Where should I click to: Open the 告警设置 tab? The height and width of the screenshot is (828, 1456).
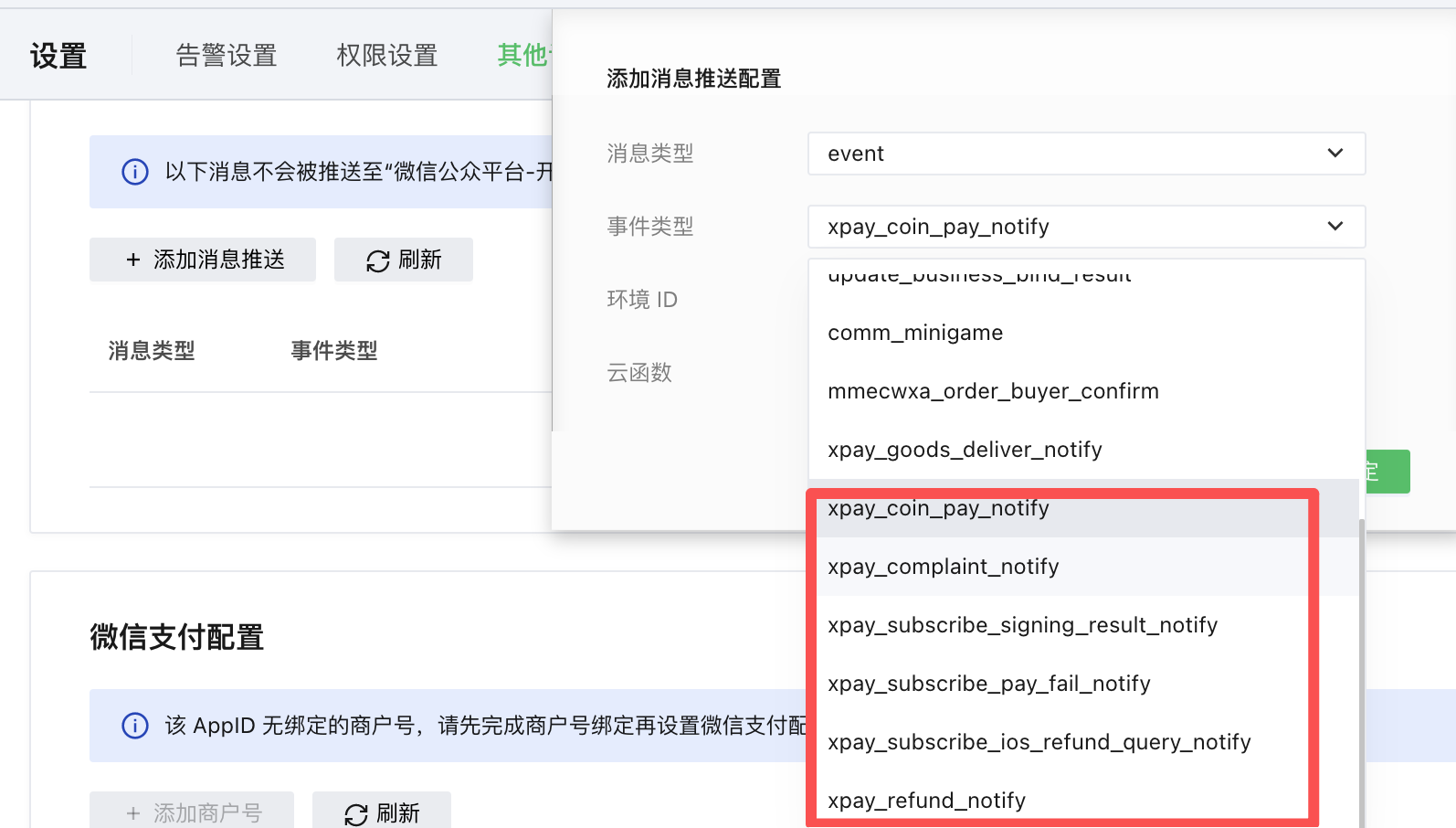pos(227,56)
